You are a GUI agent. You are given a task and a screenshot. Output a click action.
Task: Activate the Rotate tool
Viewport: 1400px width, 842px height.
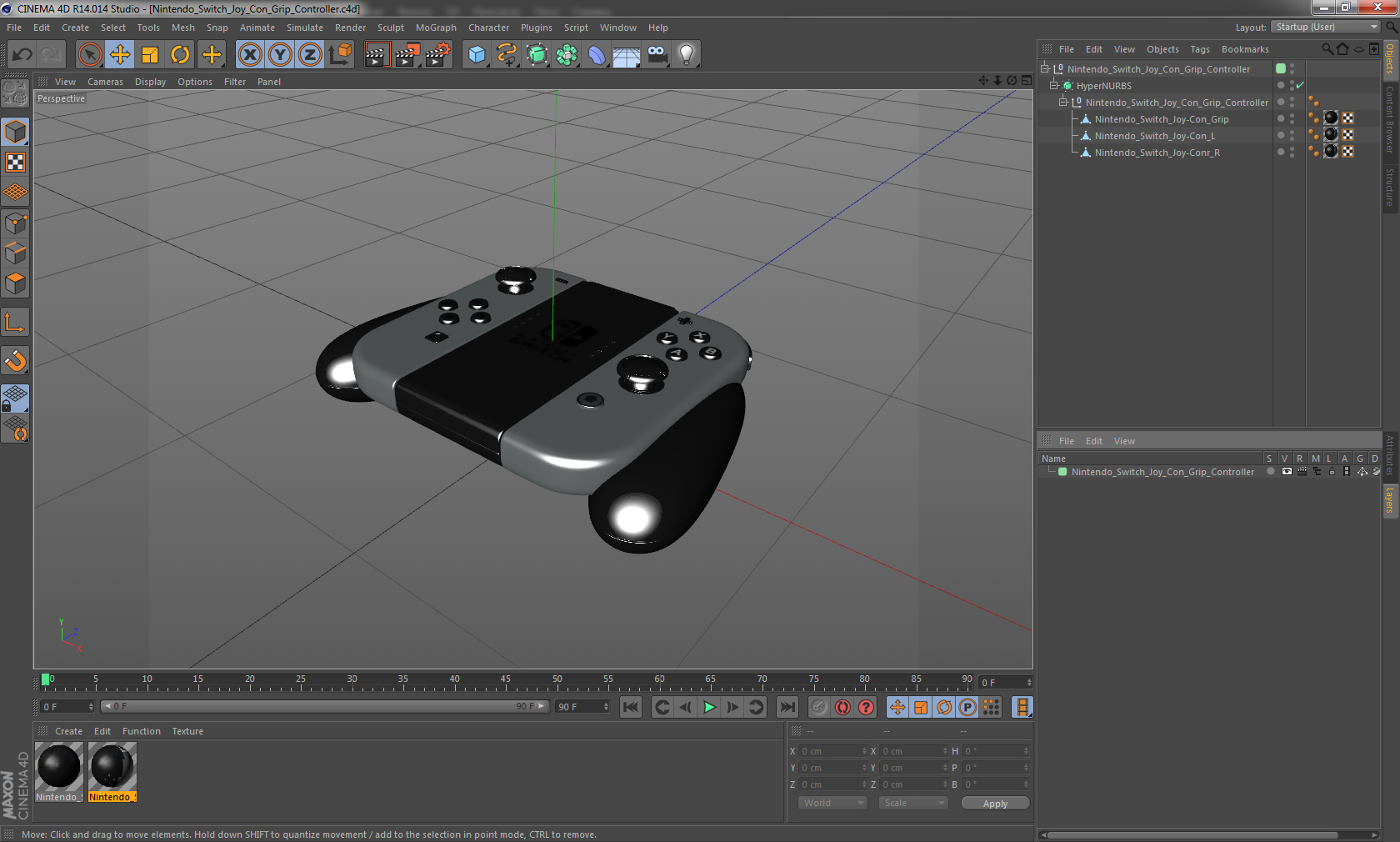180,55
